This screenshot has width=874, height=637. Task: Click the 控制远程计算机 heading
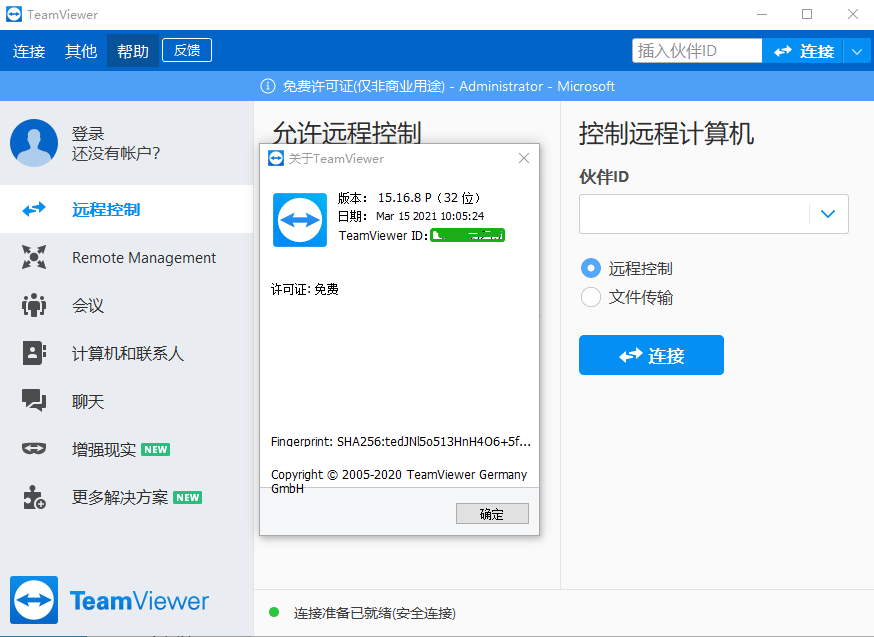point(667,134)
